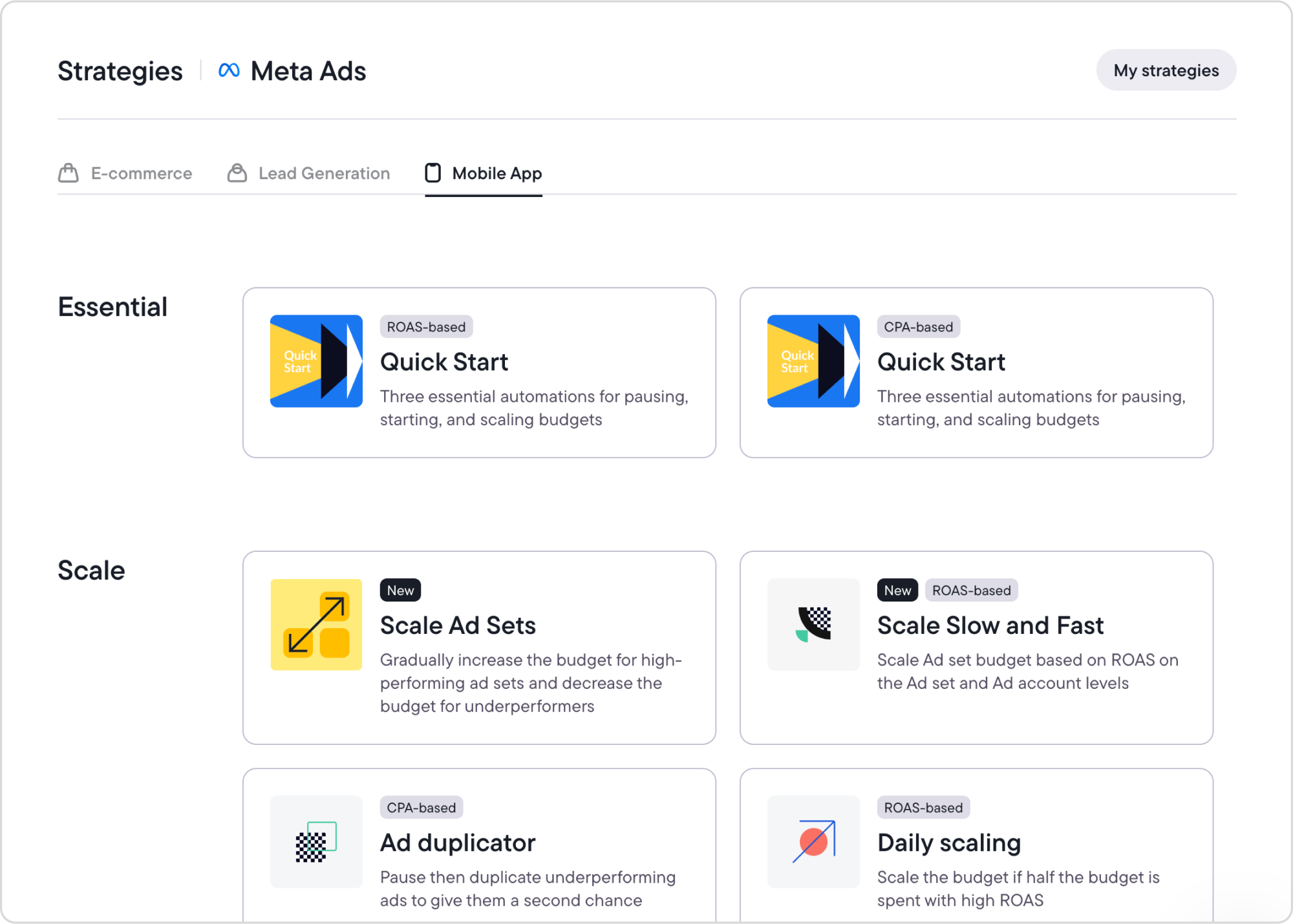
Task: Click 'Pause then duplicate underperforming' description
Action: tap(528, 888)
